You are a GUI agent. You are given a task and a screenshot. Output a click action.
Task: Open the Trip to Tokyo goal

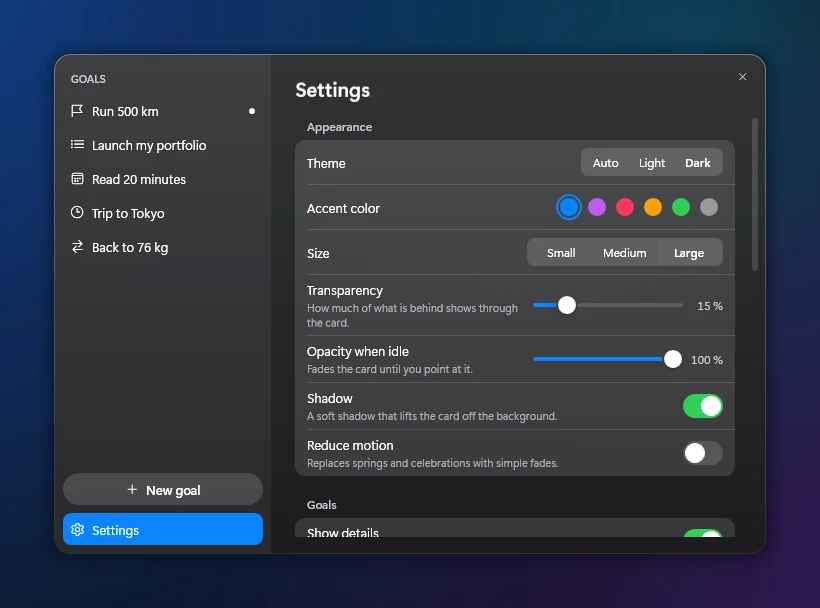point(163,213)
